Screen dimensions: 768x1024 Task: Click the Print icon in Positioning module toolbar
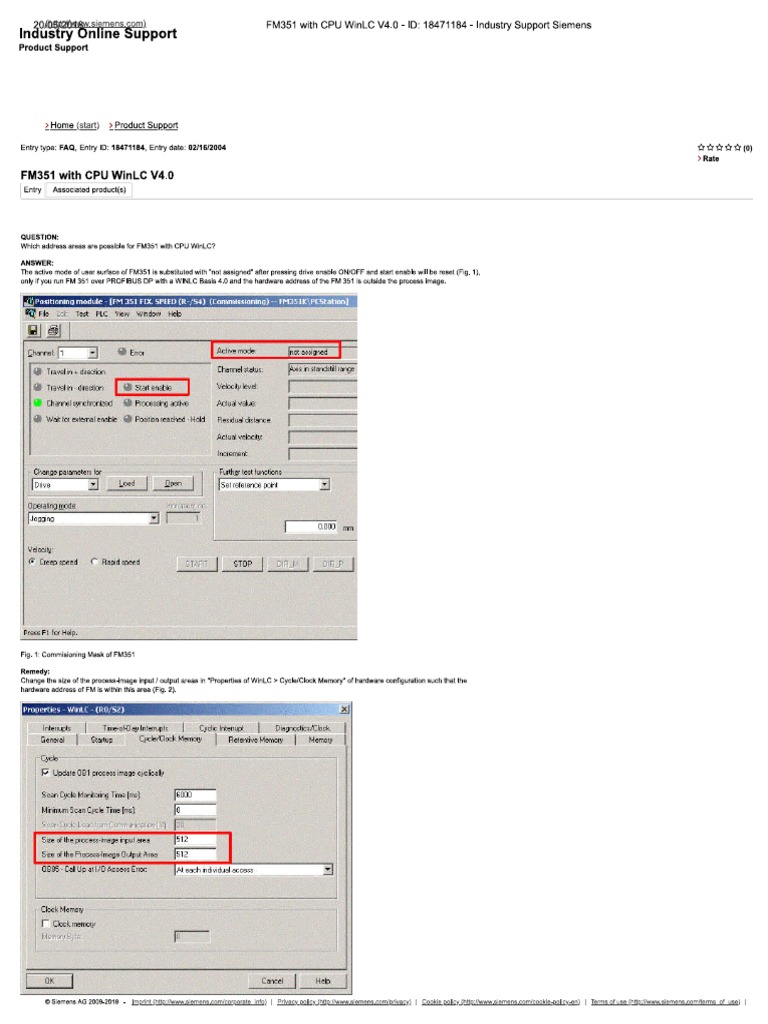click(x=54, y=330)
